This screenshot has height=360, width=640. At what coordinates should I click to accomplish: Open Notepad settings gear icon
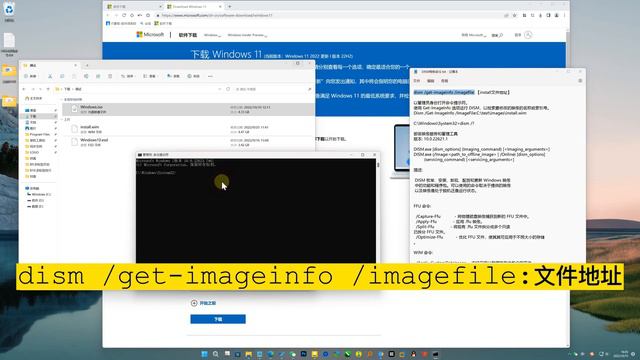coord(580,81)
